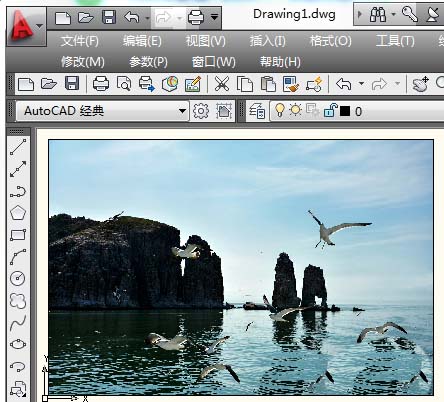Click the key sign-in icon
Viewport: 444px width, 402px height.
click(x=409, y=14)
